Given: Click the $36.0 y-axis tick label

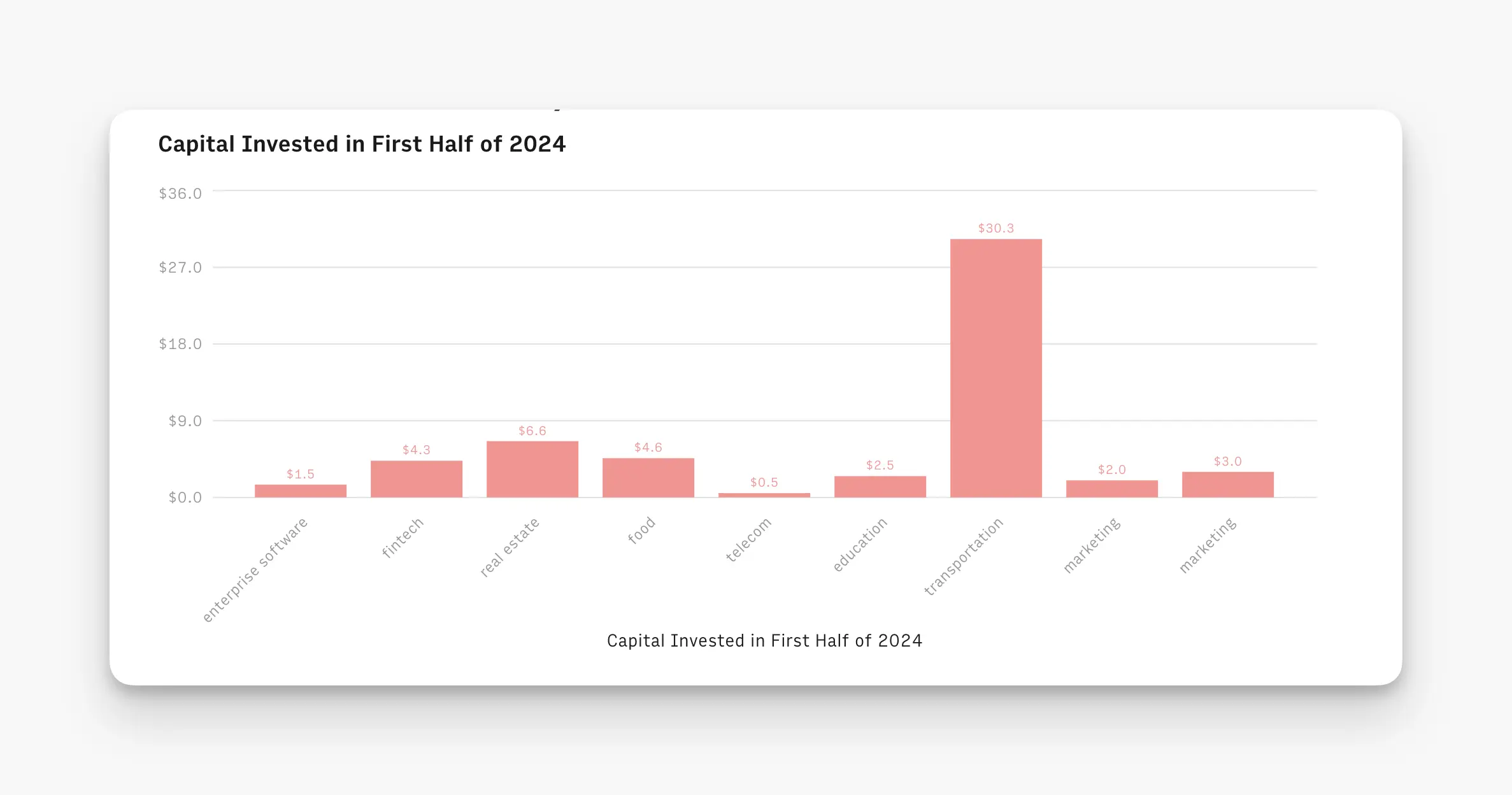Looking at the screenshot, I should click(180, 193).
